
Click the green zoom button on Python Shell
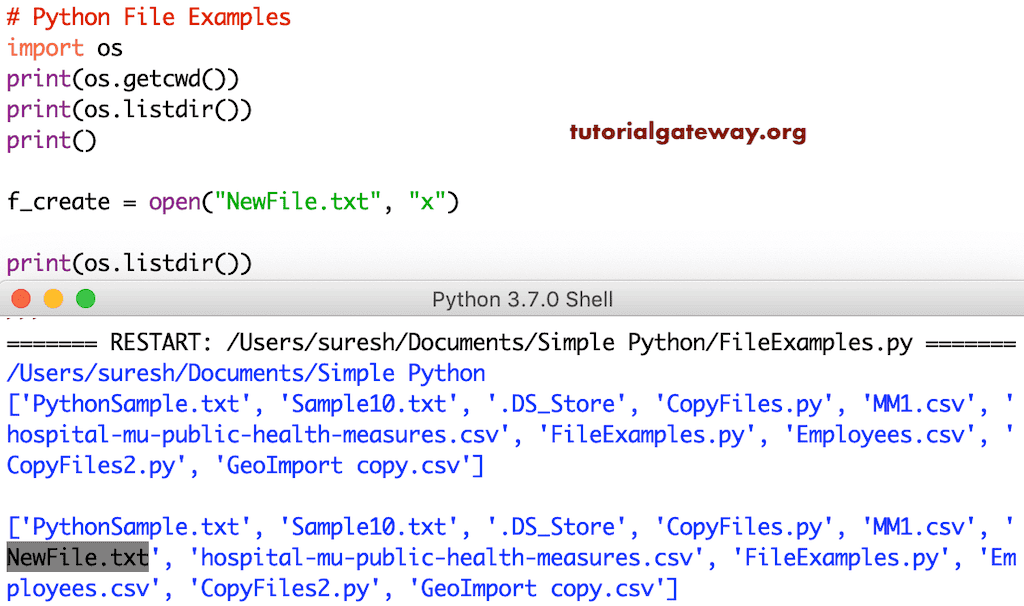point(86,298)
